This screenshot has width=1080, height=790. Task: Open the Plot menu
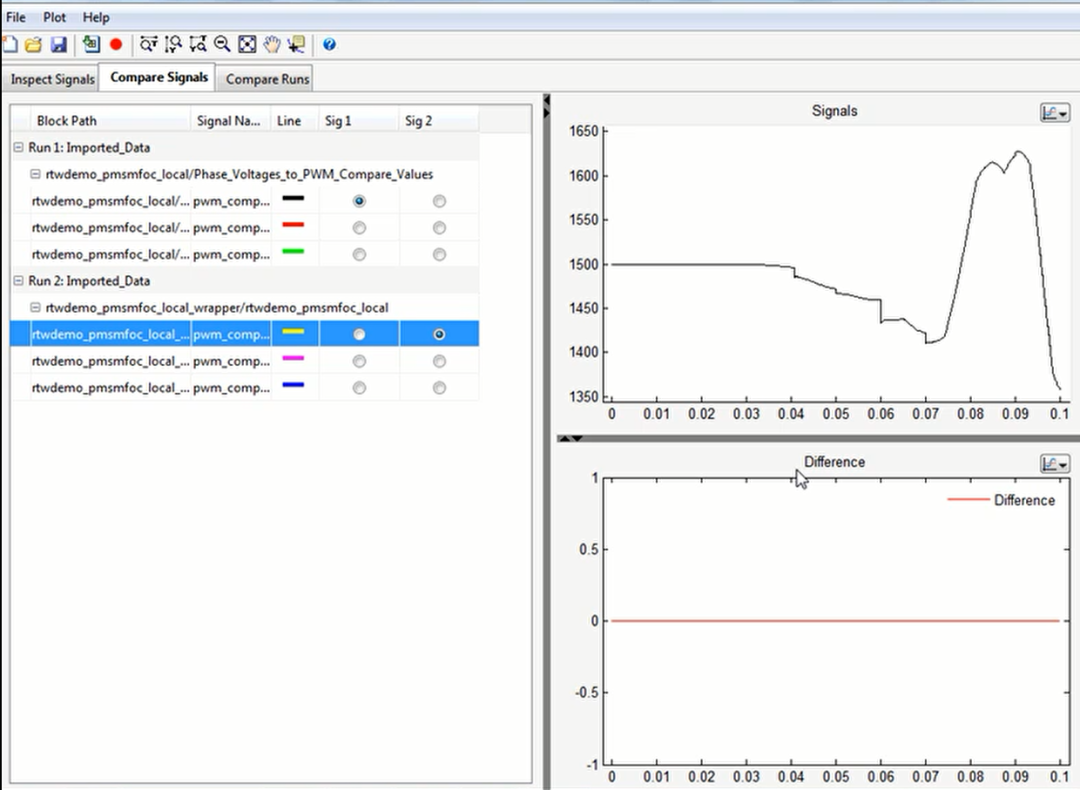click(x=54, y=17)
